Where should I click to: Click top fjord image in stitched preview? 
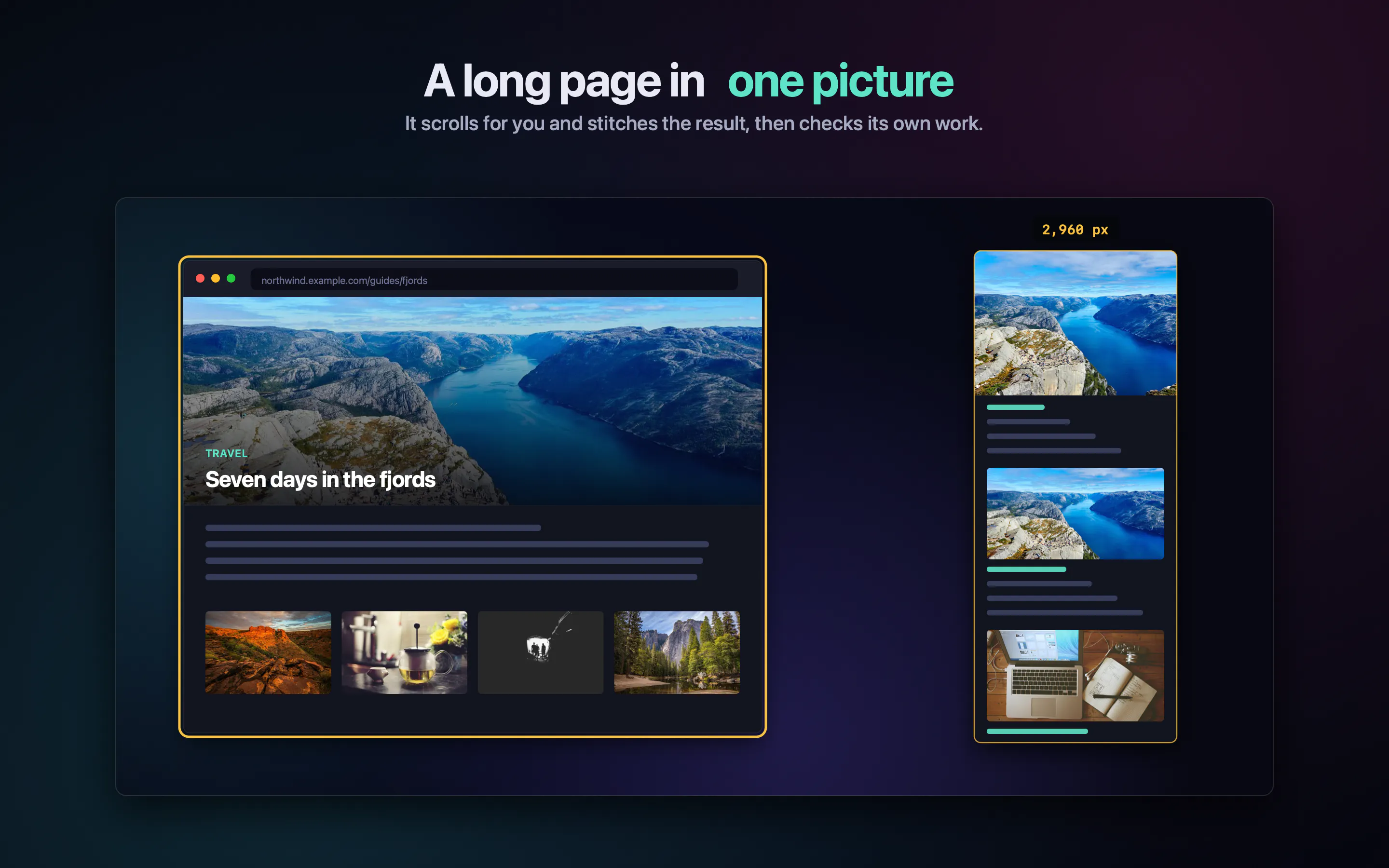tap(1075, 323)
